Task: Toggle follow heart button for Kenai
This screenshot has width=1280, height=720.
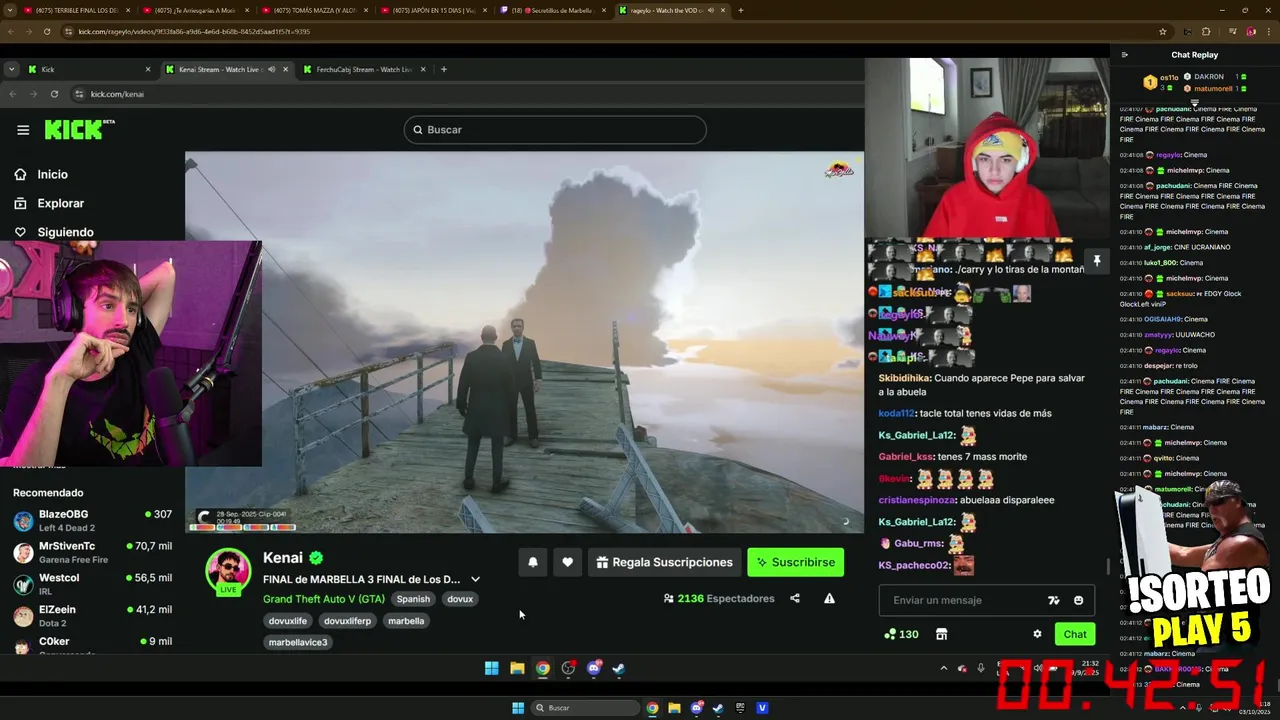Action: [x=567, y=562]
